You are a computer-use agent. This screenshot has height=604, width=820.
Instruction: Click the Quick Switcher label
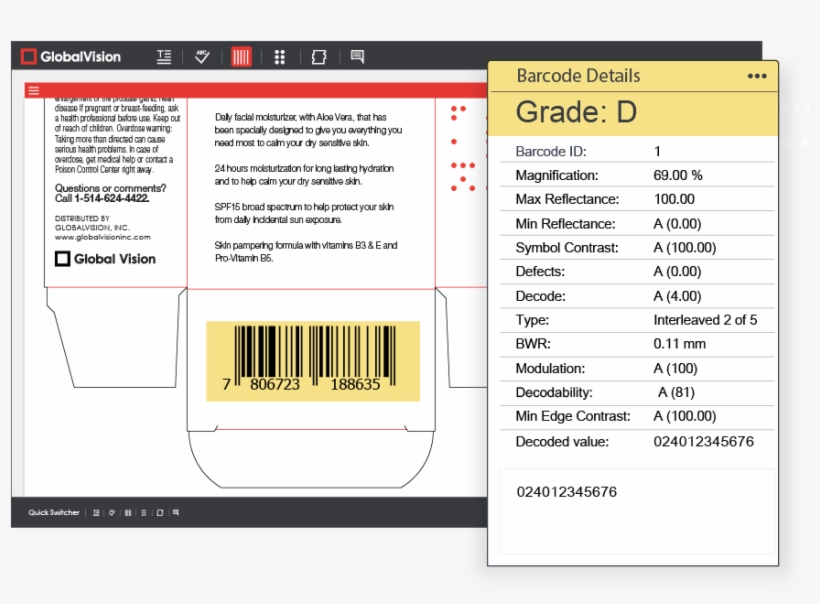click(x=54, y=512)
